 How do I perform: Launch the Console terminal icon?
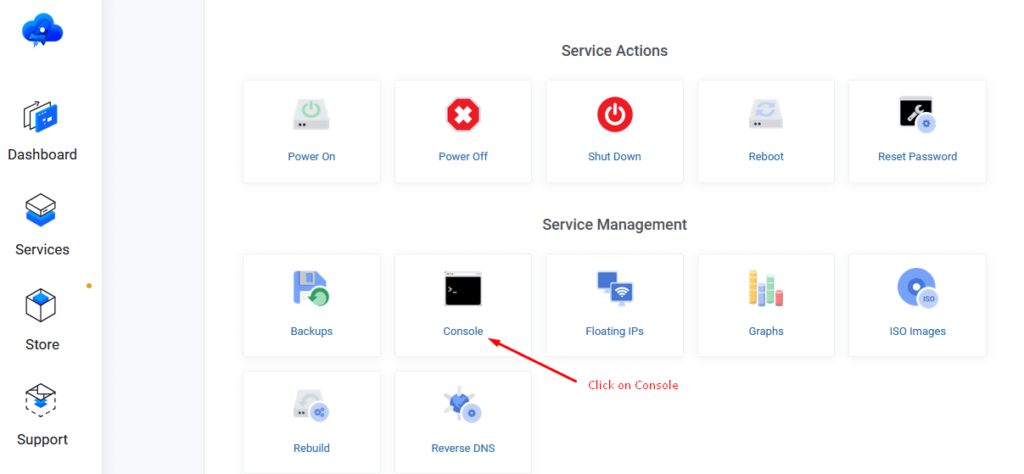tap(463, 288)
